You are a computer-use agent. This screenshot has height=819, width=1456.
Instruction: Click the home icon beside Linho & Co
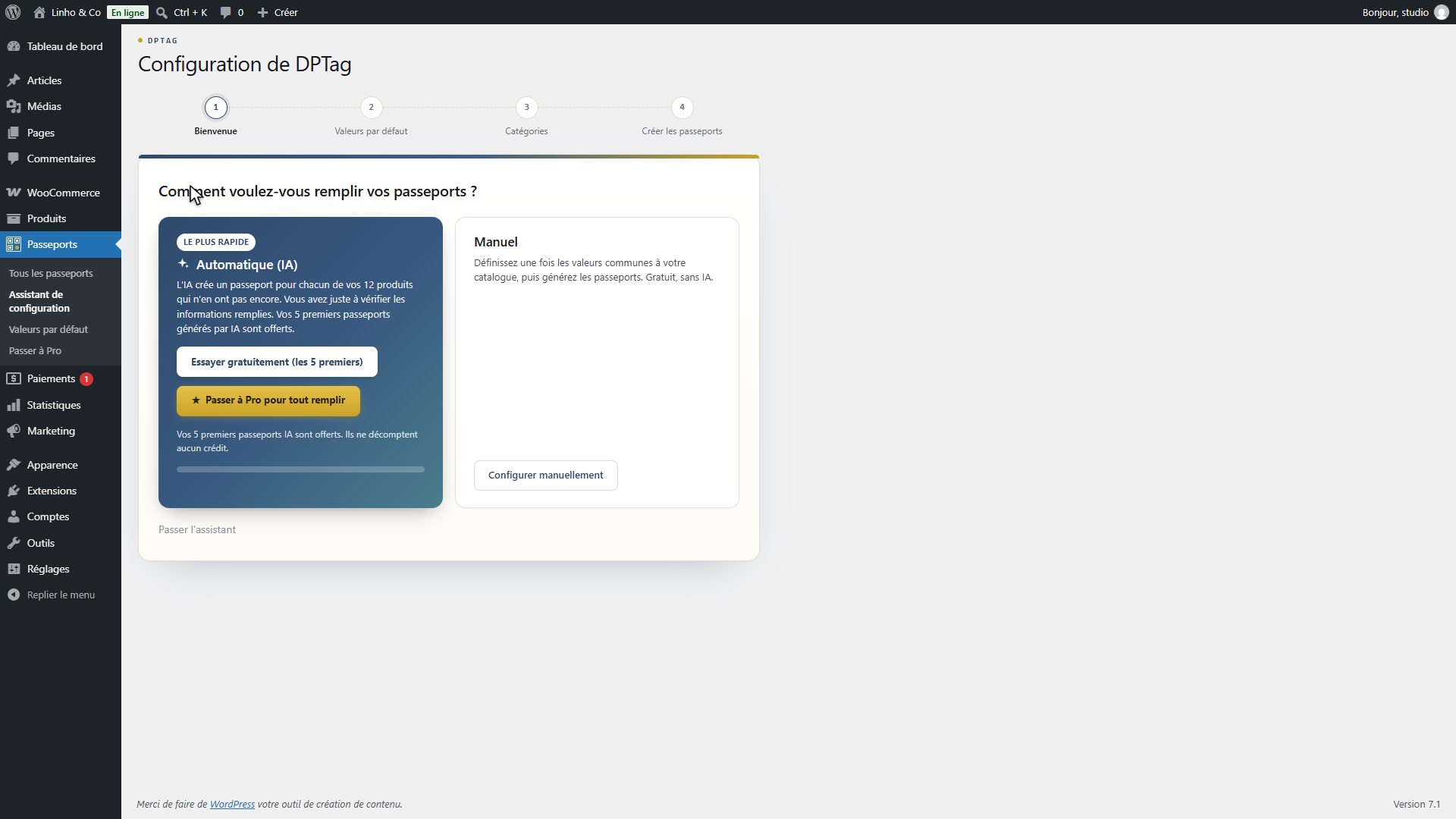pos(39,12)
